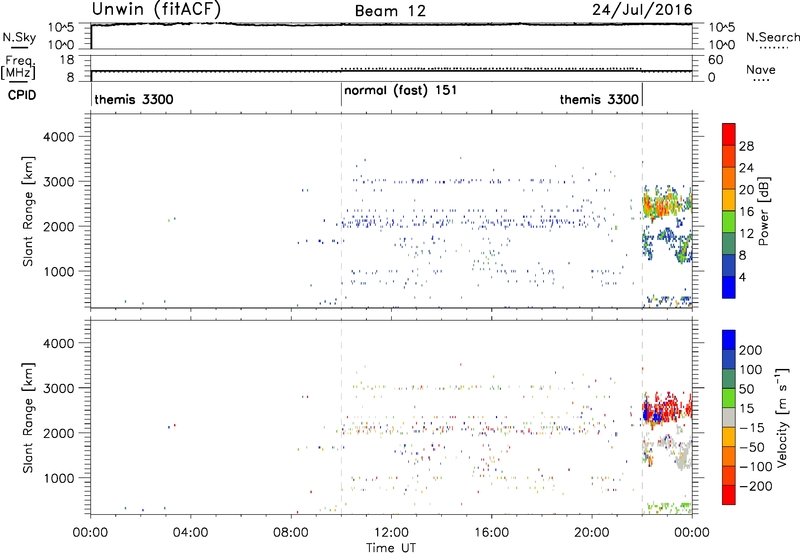This screenshot has width=800, height=554.
Task: Click the gray segment of the Velocity color bar
Action: pyautogui.click(x=729, y=418)
